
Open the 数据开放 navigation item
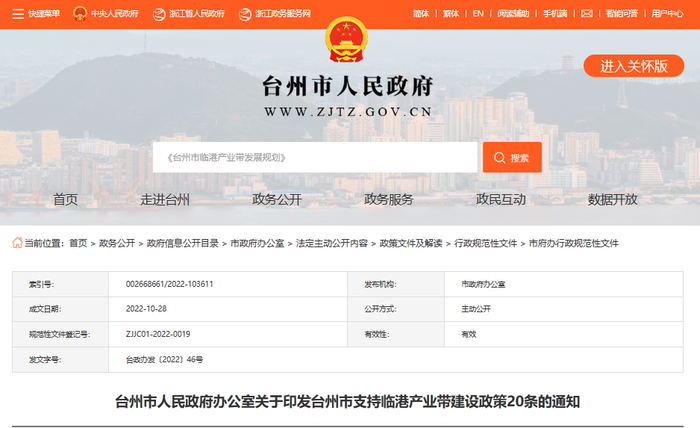click(612, 199)
